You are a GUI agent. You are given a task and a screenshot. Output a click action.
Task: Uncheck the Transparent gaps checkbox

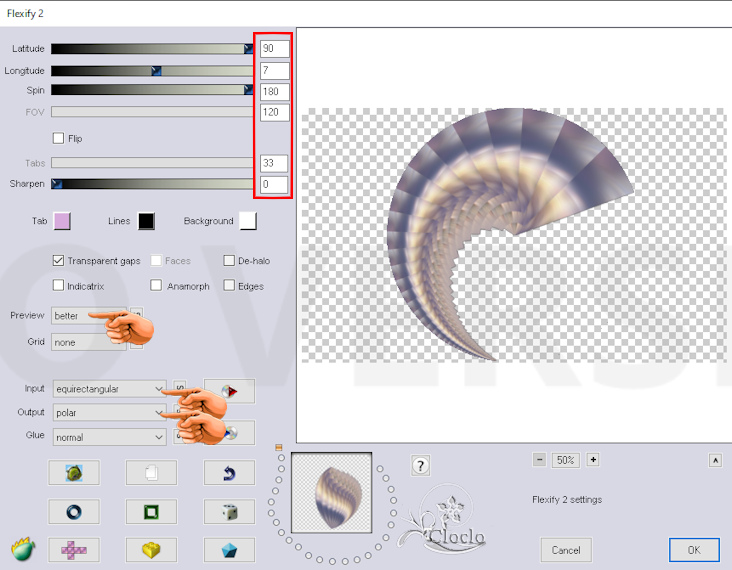click(58, 261)
